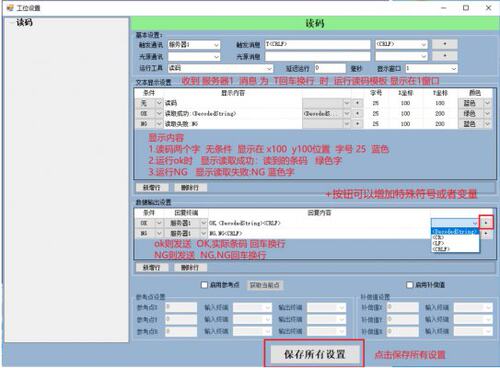The height and width of the screenshot is (368, 500).
Task: Open the 条件 dropdown of the 读取失败 row
Action: (149, 124)
